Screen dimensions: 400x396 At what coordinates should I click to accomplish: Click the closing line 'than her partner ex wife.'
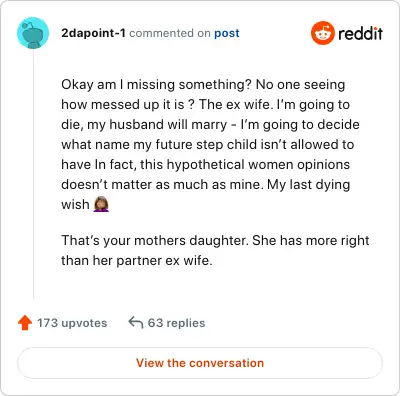click(137, 260)
